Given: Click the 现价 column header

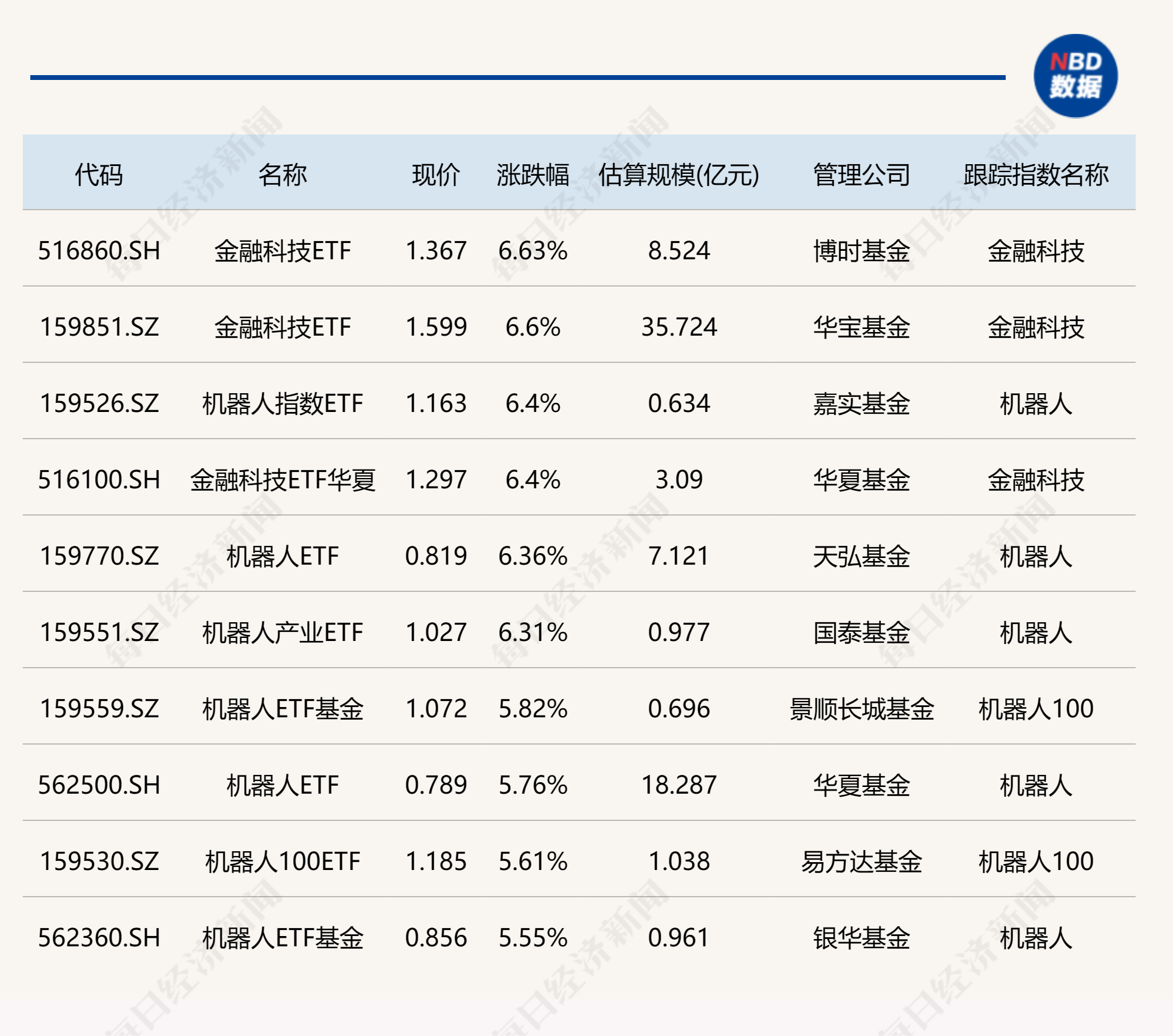Looking at the screenshot, I should pyautogui.click(x=434, y=174).
